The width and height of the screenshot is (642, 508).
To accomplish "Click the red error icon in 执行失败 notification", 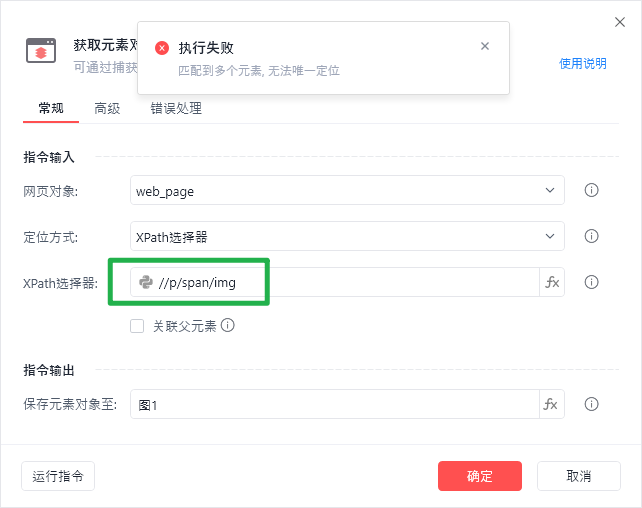I will [162, 48].
